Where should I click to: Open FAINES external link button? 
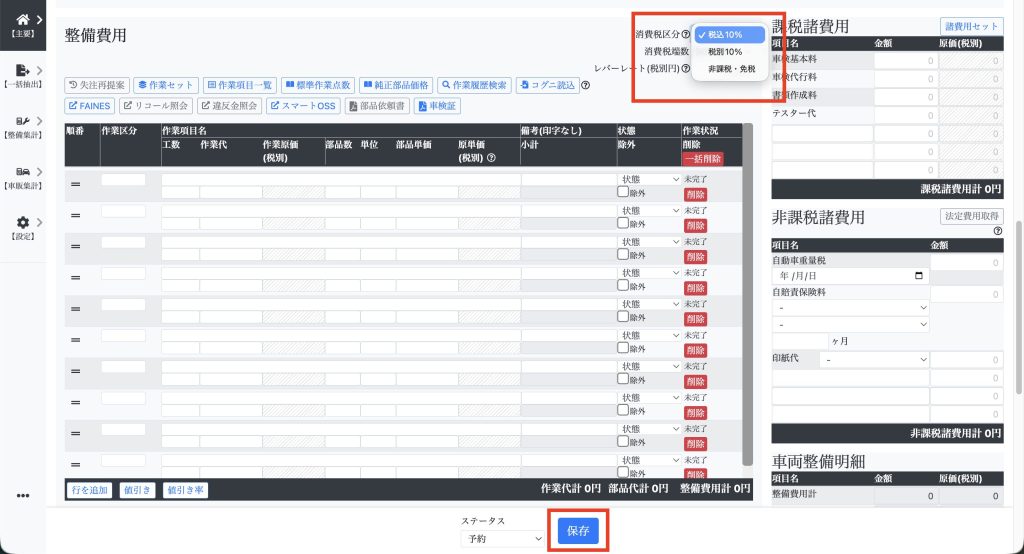tap(89, 106)
